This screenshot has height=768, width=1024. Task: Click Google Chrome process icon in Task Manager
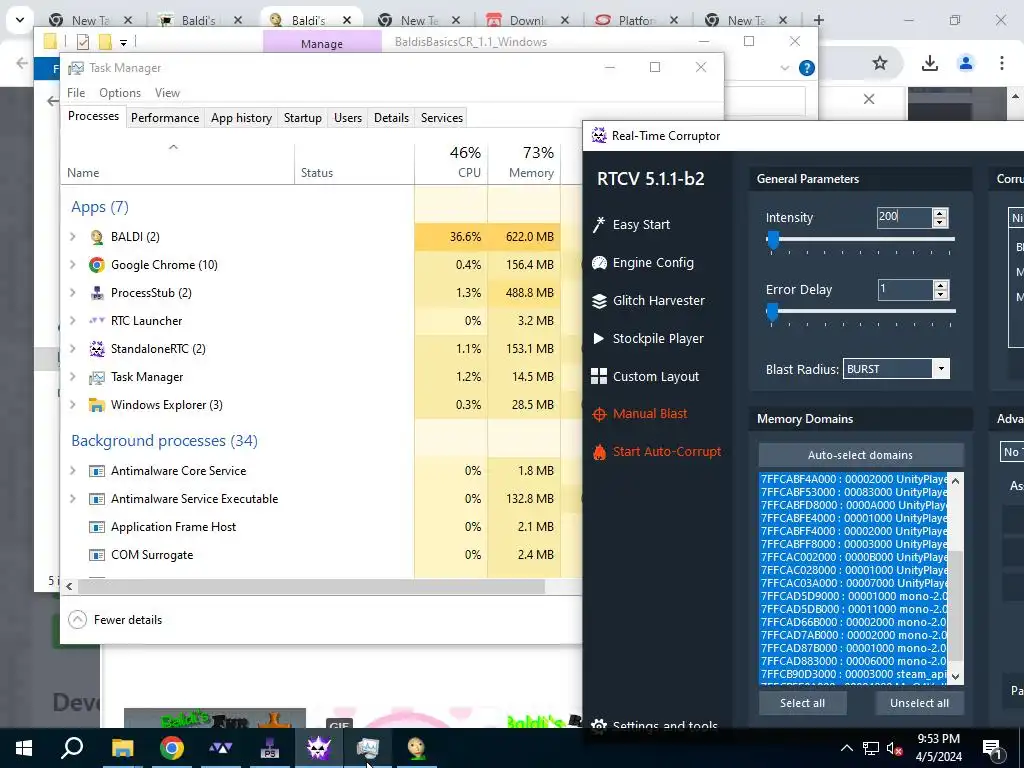(97, 264)
